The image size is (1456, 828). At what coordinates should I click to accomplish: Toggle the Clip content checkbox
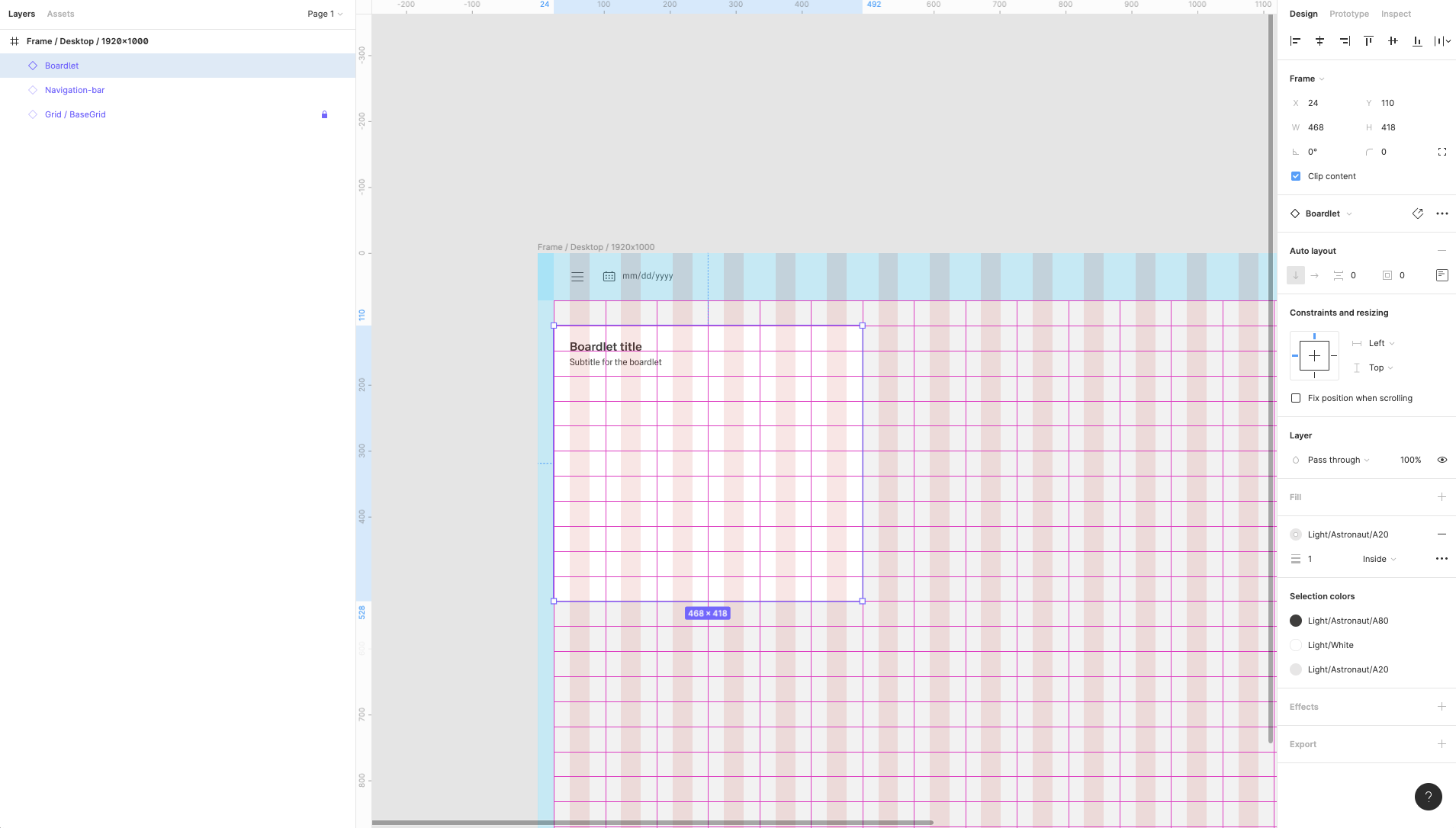(x=1296, y=176)
